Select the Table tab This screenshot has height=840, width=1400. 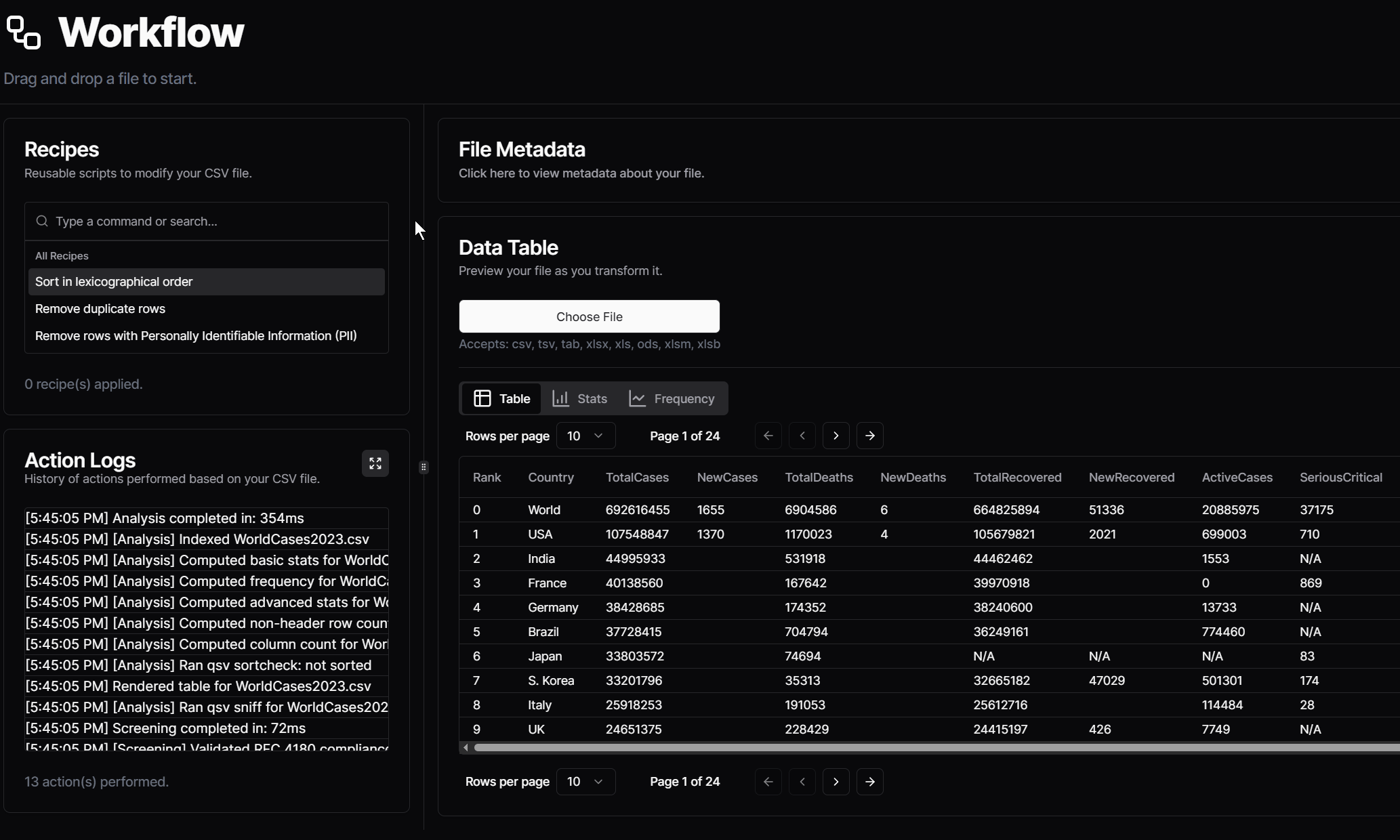pos(501,398)
